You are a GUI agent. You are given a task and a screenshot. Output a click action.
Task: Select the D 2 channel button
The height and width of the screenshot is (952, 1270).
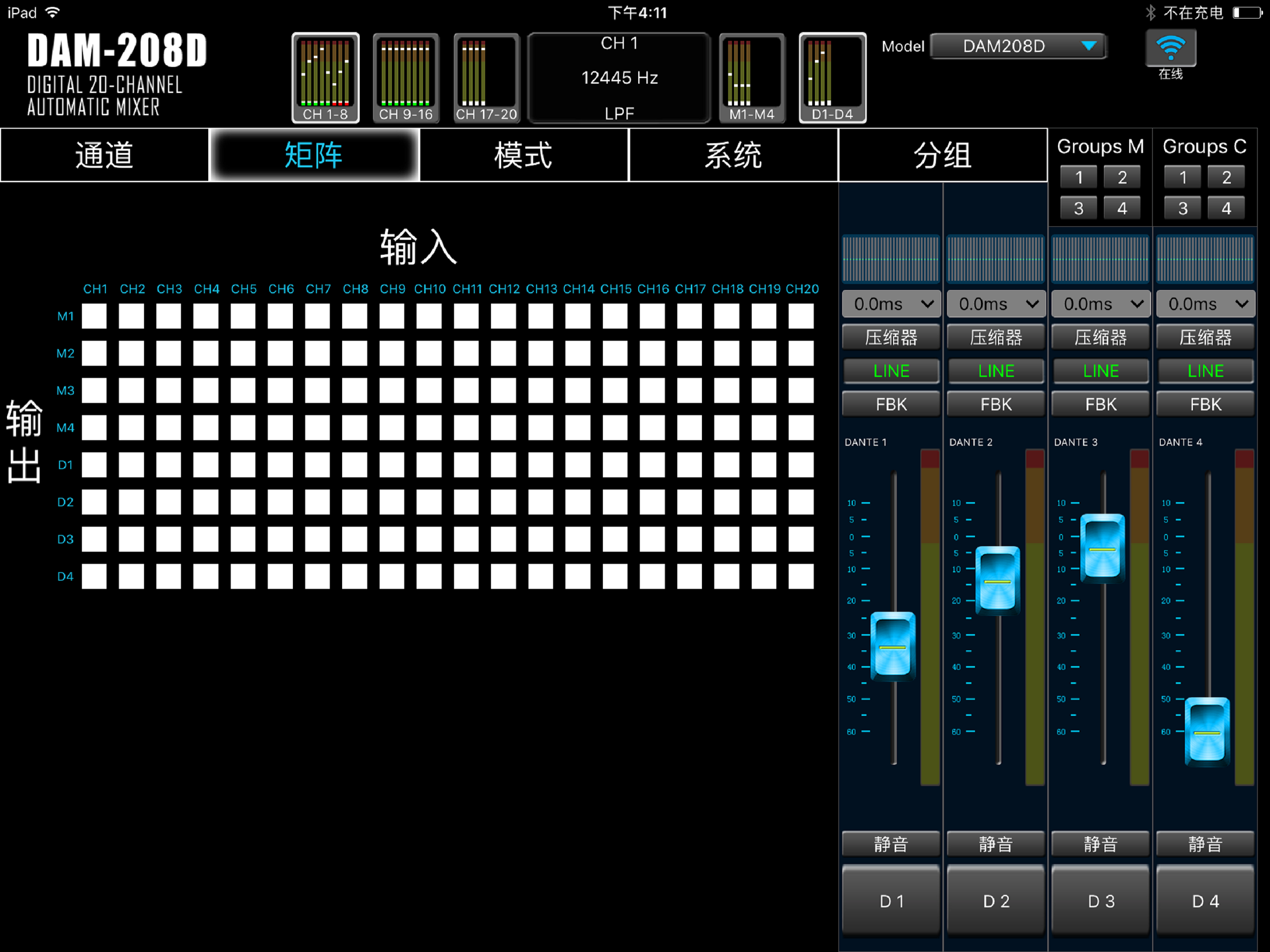[x=996, y=900]
